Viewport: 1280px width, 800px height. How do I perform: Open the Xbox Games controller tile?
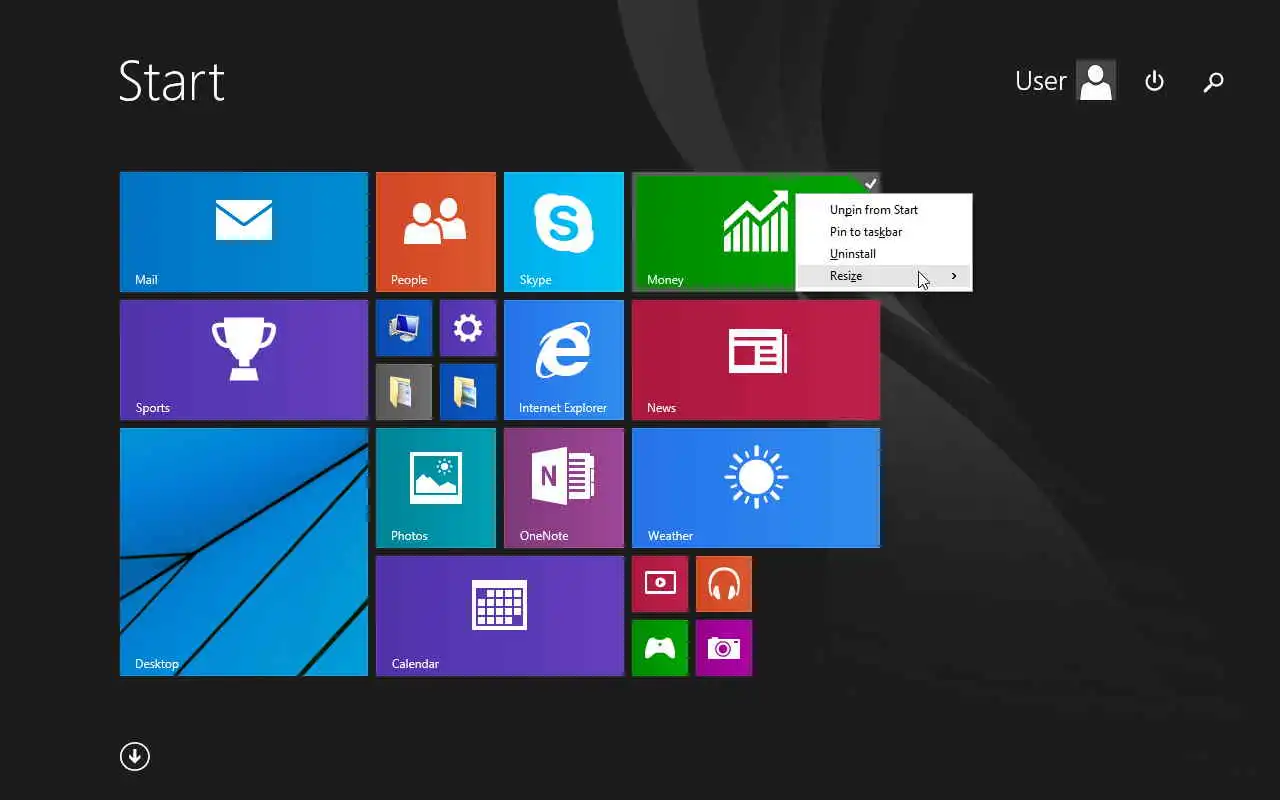(x=660, y=648)
